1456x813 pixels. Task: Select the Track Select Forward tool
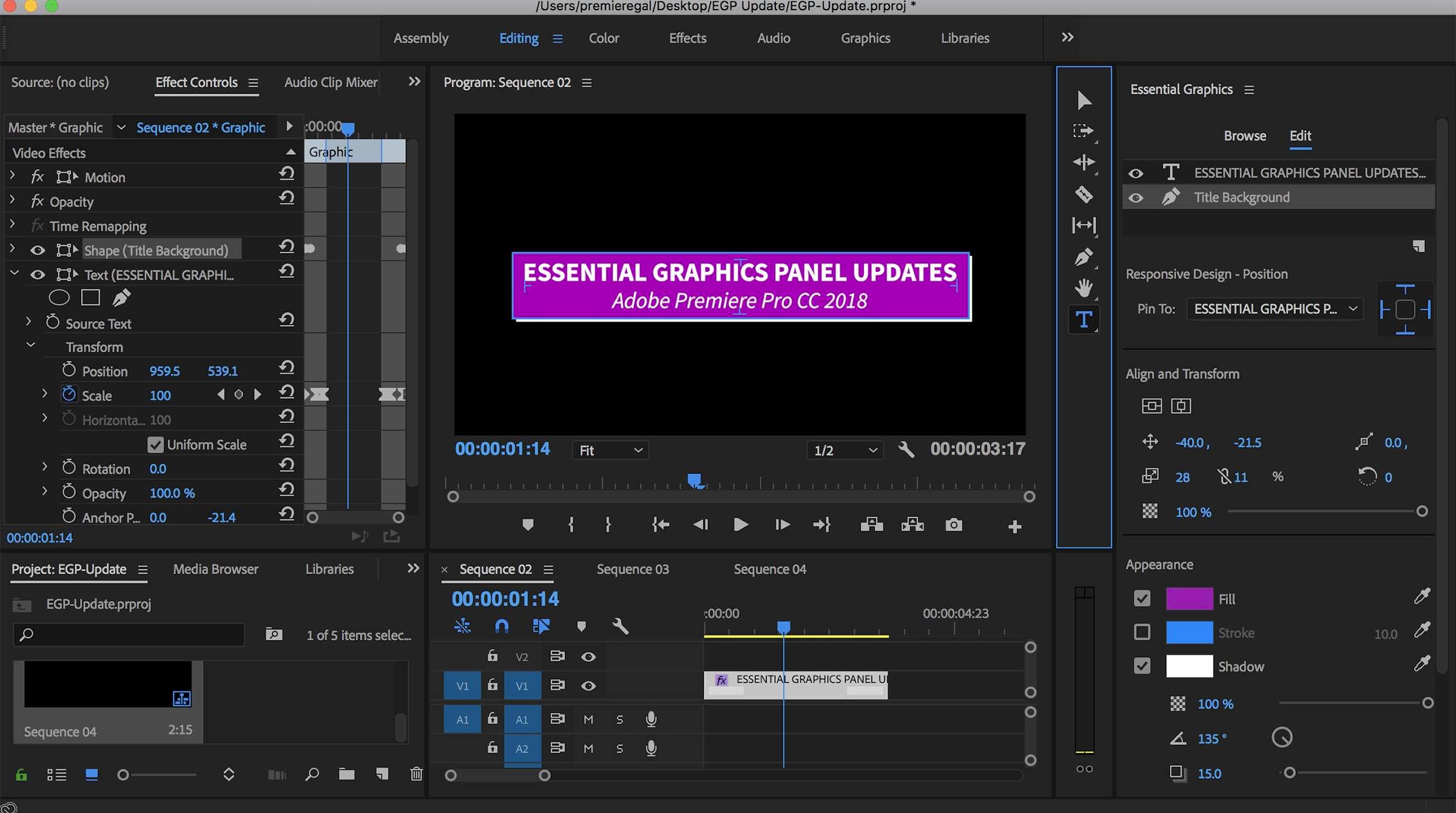tap(1084, 131)
